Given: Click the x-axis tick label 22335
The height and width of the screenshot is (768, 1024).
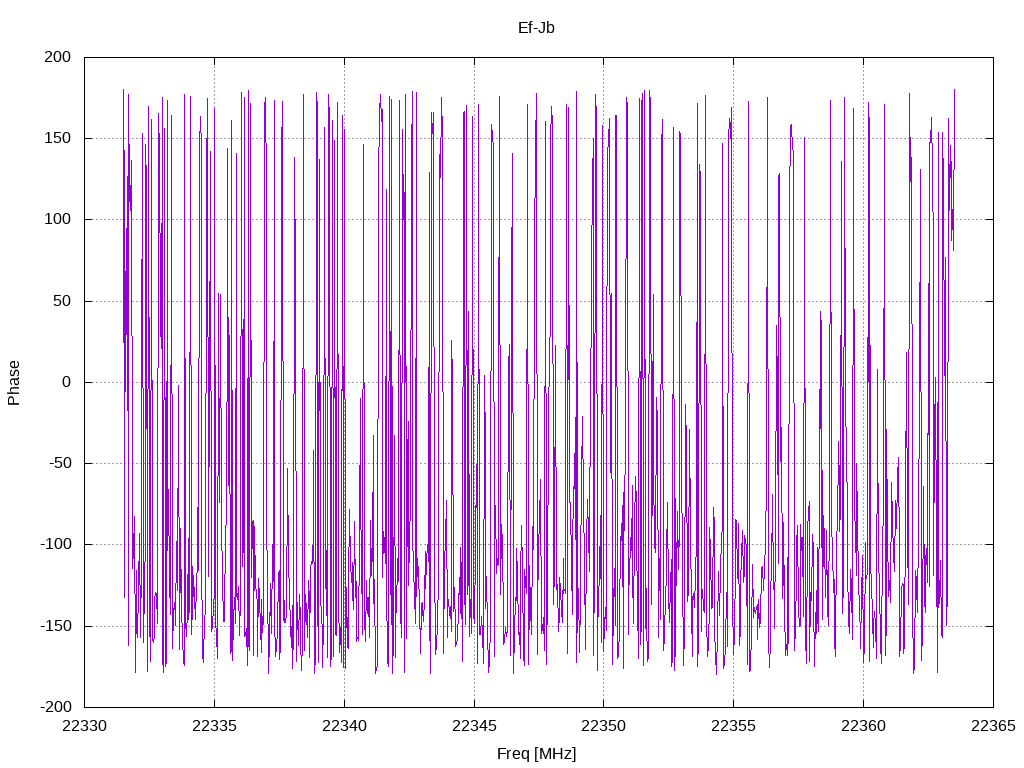Looking at the screenshot, I should click(x=214, y=726).
